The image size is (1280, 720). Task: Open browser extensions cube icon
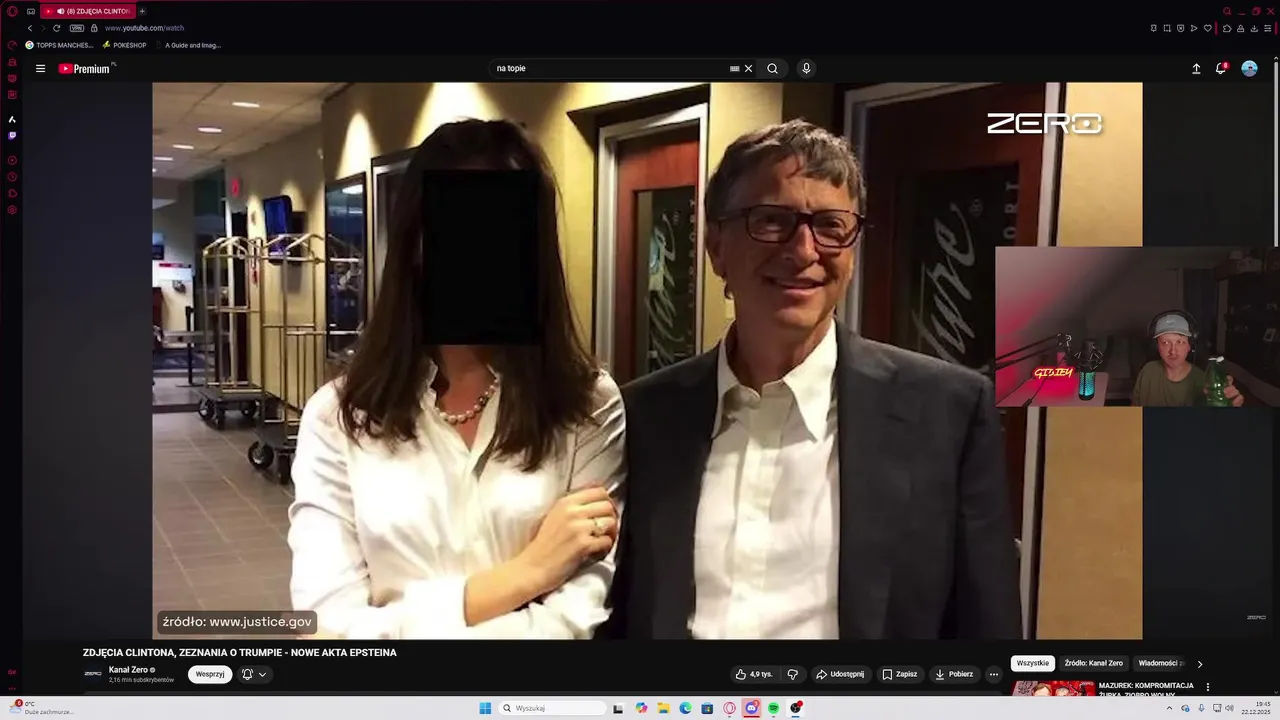tap(1227, 28)
